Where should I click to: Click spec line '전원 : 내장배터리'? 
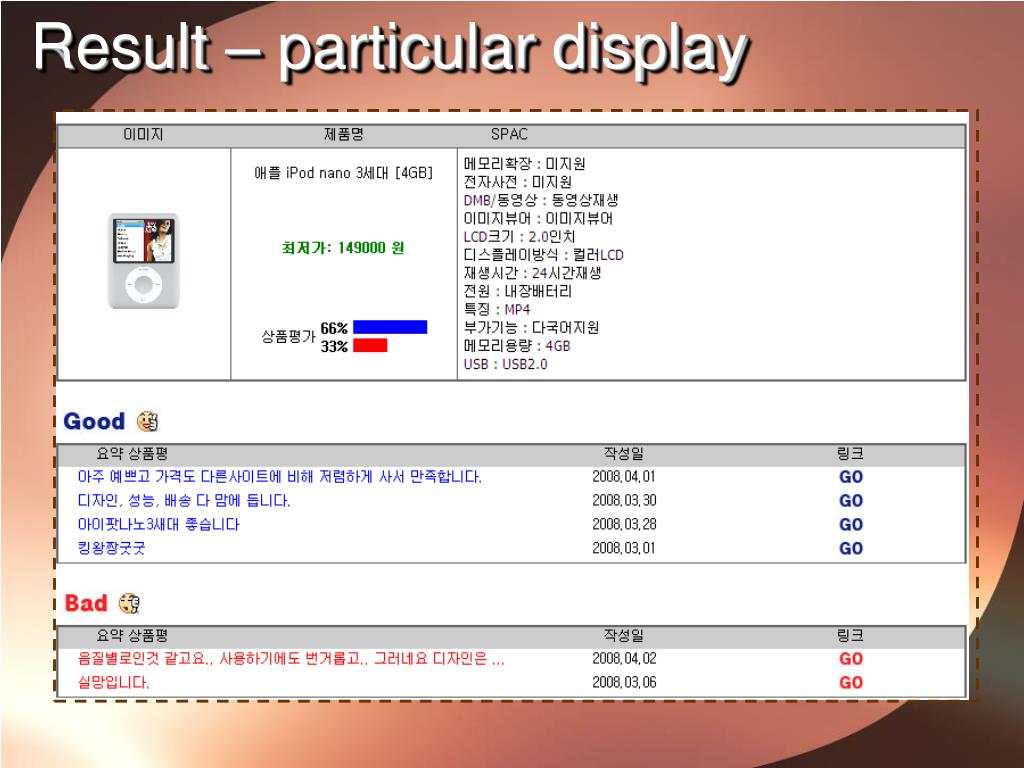(x=518, y=291)
